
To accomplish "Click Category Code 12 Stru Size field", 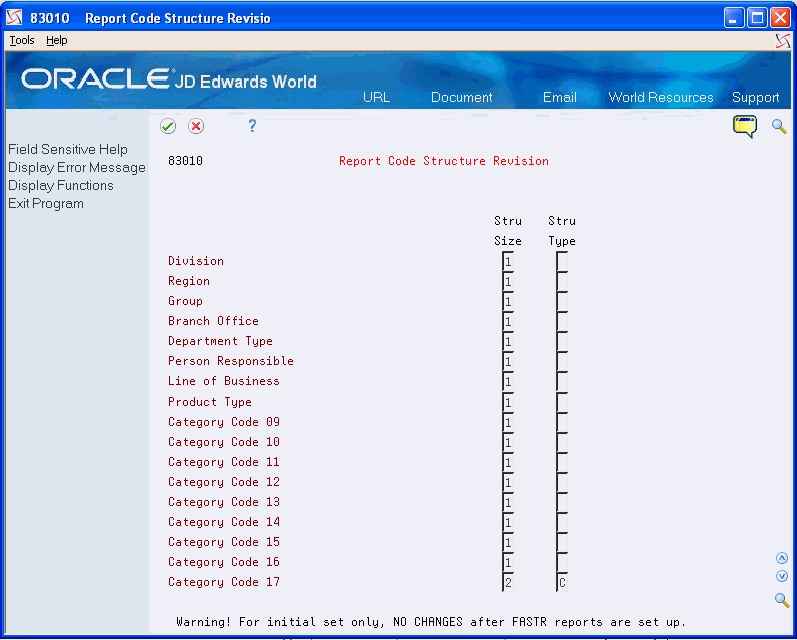I will [x=508, y=482].
